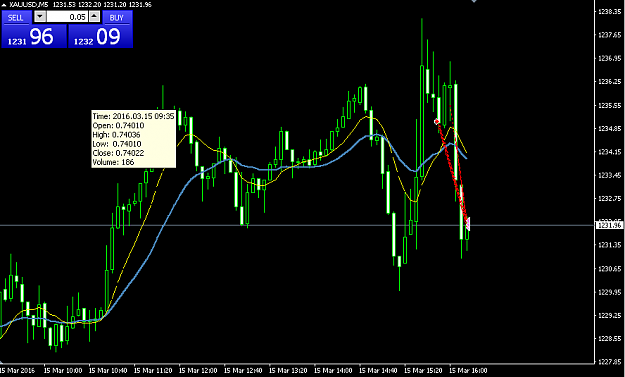The width and height of the screenshot is (625, 377).
Task: Click the 1234.85 price scale label
Action: click(609, 128)
